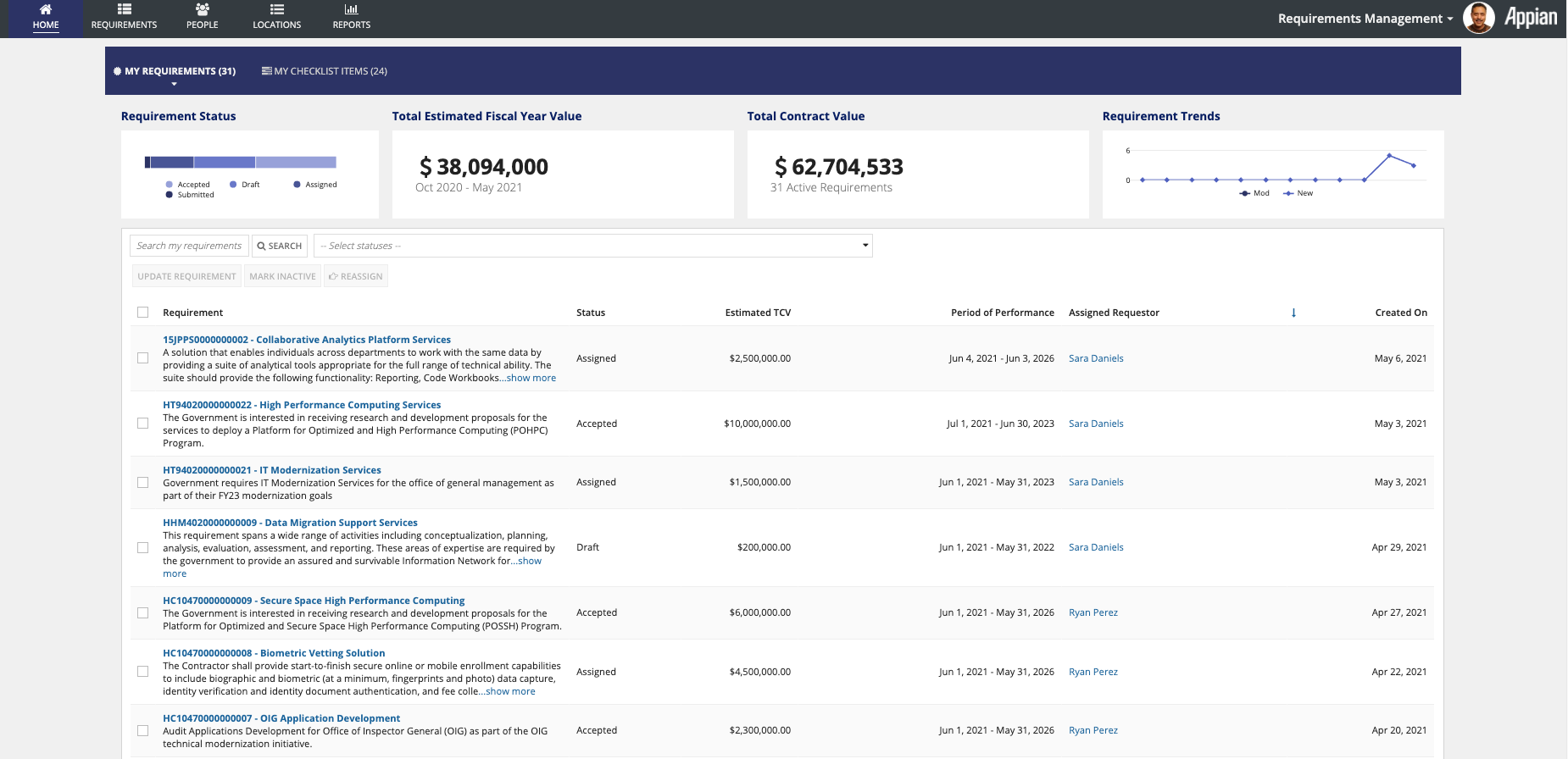The height and width of the screenshot is (759, 1568).
Task: Expand the Requirements Management menu
Action: tap(1365, 19)
